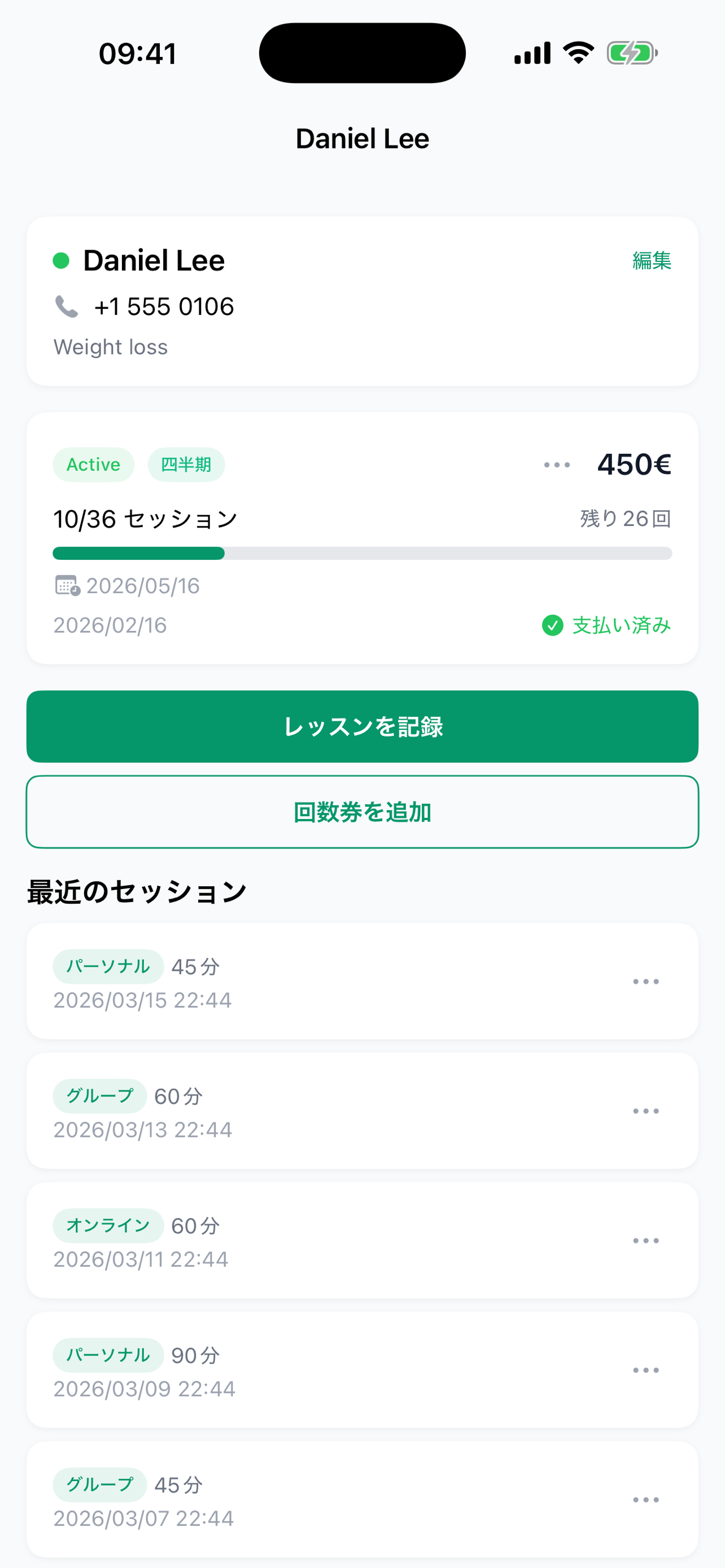Open more options for 2026/03/15 session
The image size is (725, 1568).
pyautogui.click(x=645, y=982)
